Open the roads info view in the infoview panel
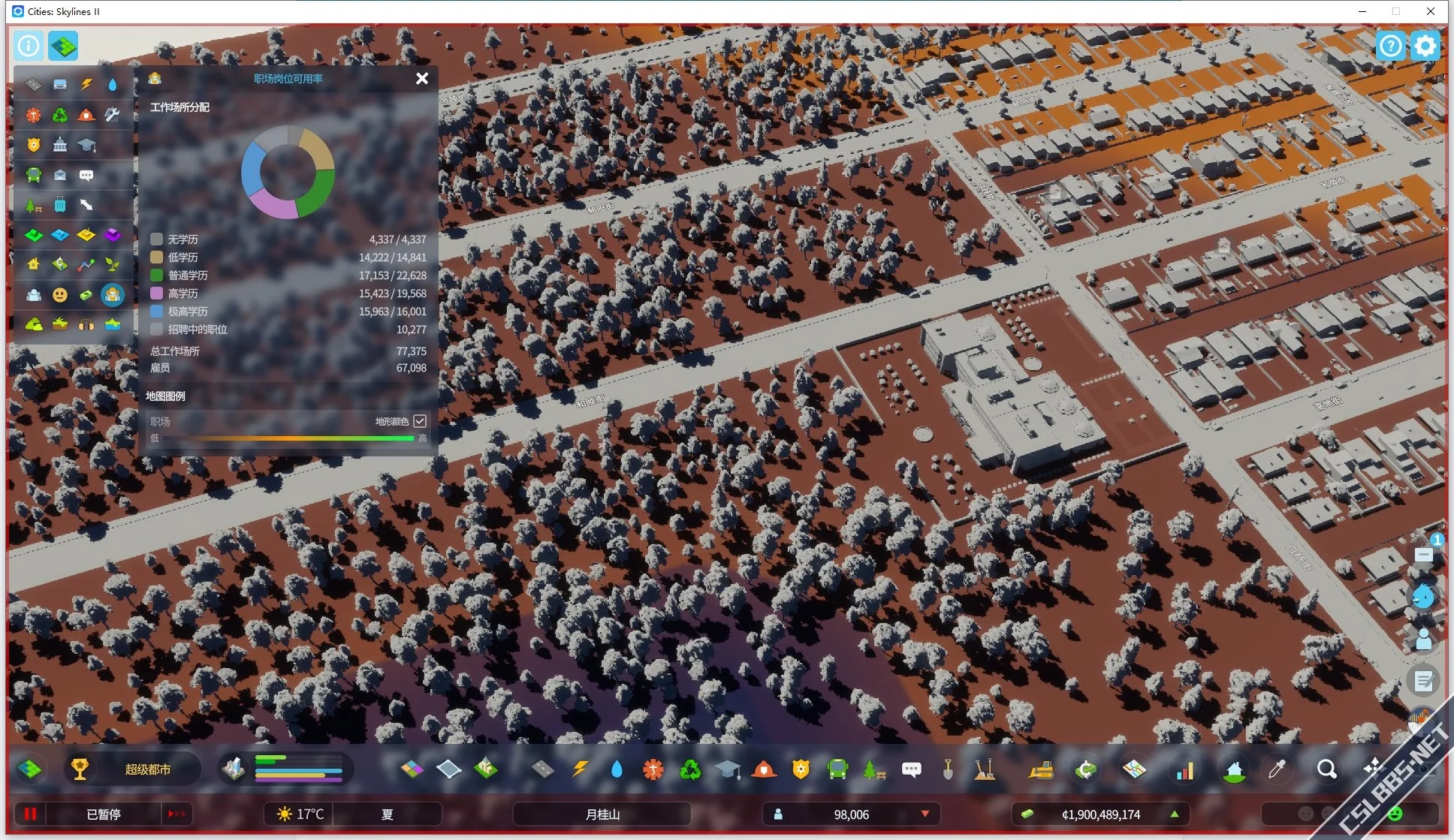Viewport: 1454px width, 840px height. coord(34,85)
